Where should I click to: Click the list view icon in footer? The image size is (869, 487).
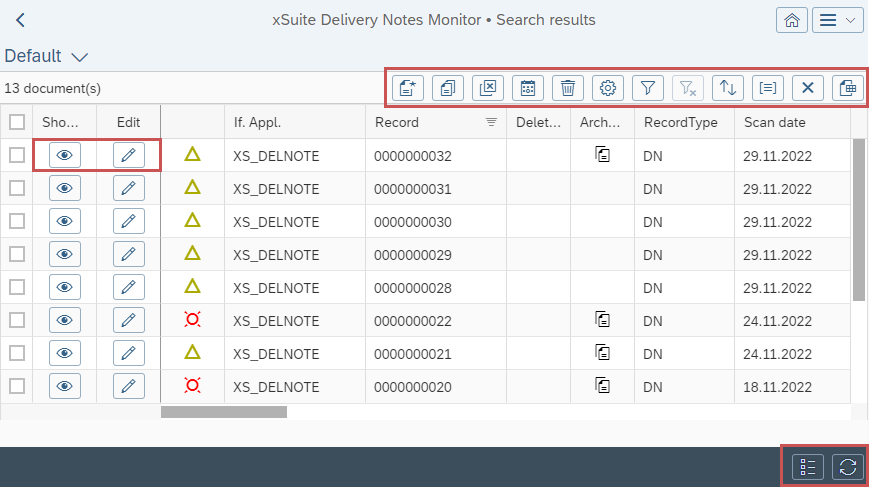click(x=807, y=467)
